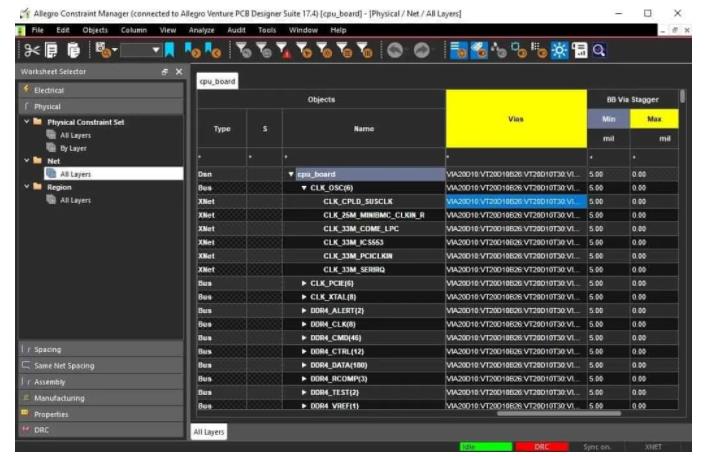Click the sun-shaped highlight icon in toolbar
This screenshot has height=456, width=705.
(558, 50)
